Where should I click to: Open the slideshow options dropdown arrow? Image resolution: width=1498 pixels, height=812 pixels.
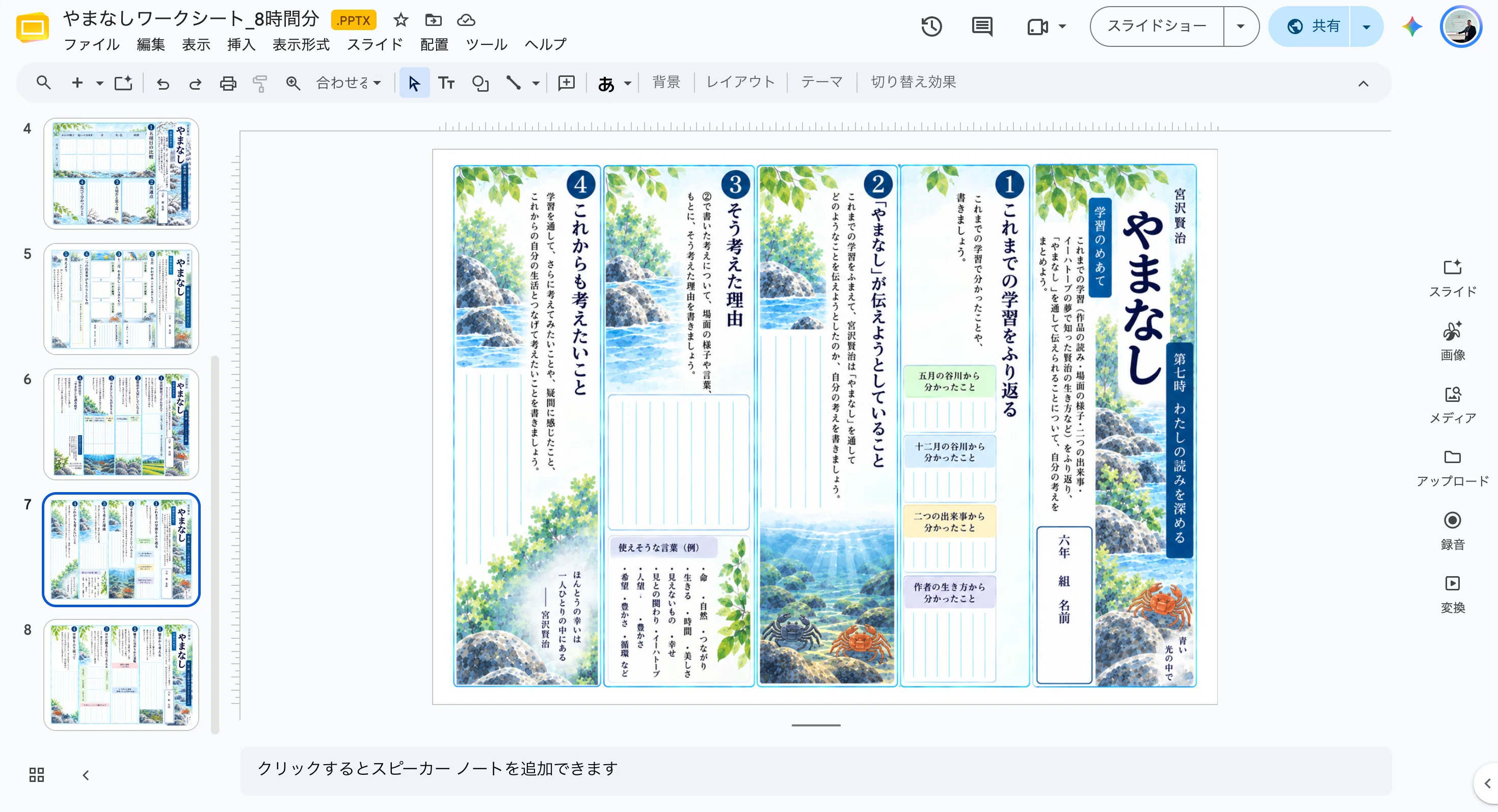pyautogui.click(x=1240, y=26)
